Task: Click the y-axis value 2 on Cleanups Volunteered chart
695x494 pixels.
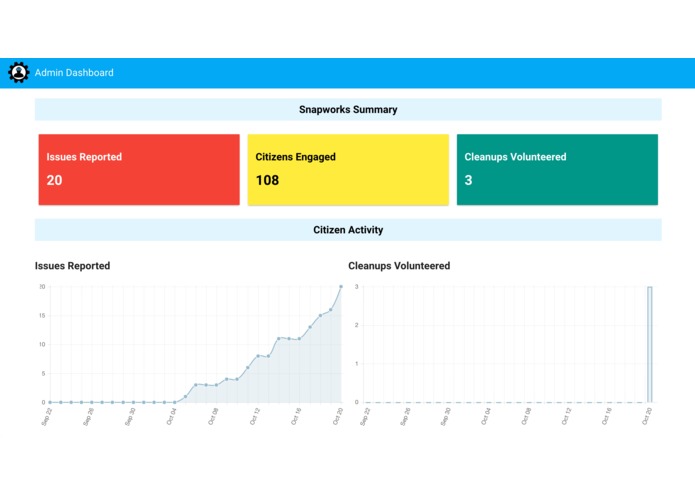Action: coord(356,325)
